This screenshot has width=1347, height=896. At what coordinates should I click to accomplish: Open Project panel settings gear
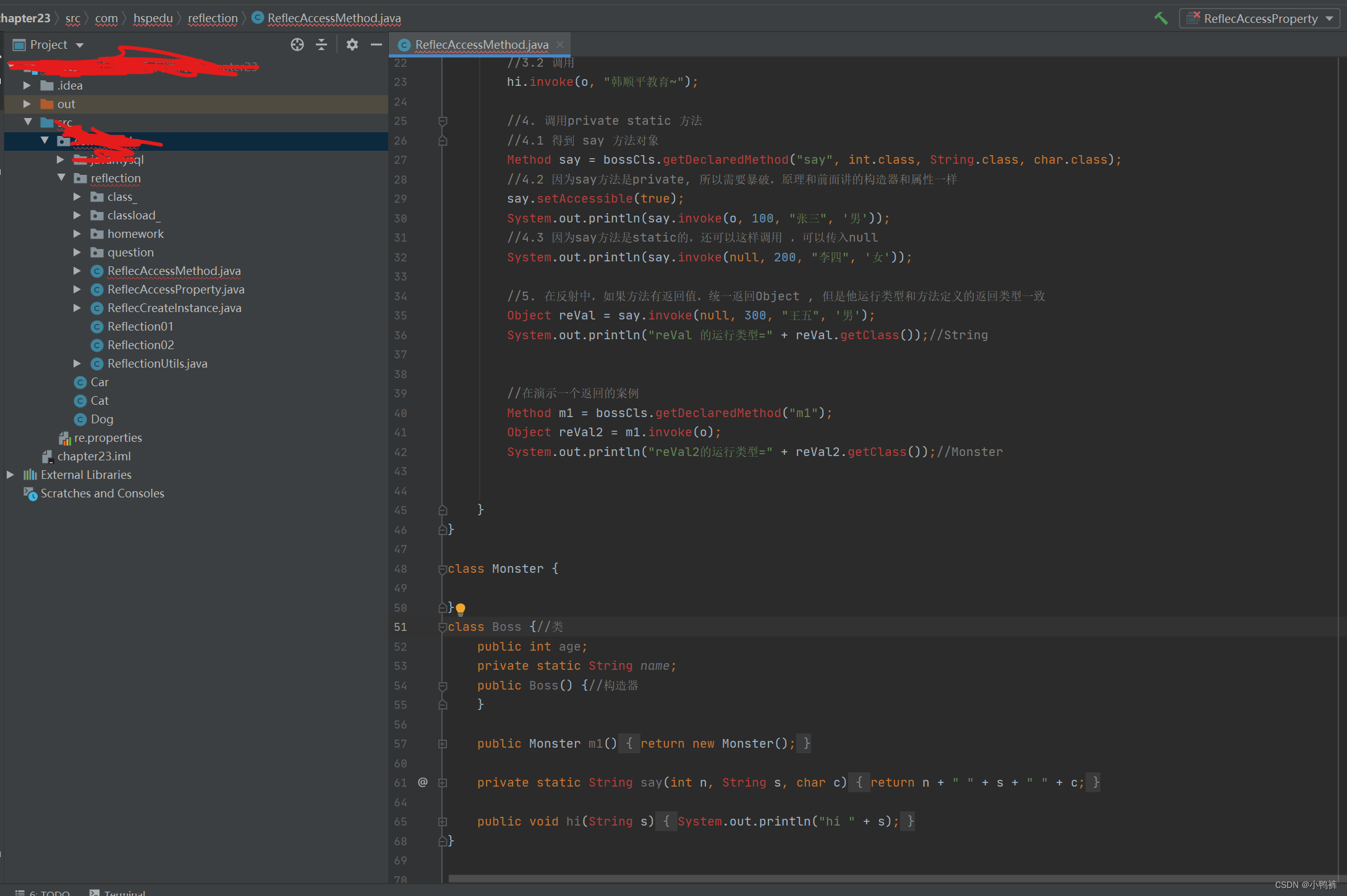(x=352, y=44)
